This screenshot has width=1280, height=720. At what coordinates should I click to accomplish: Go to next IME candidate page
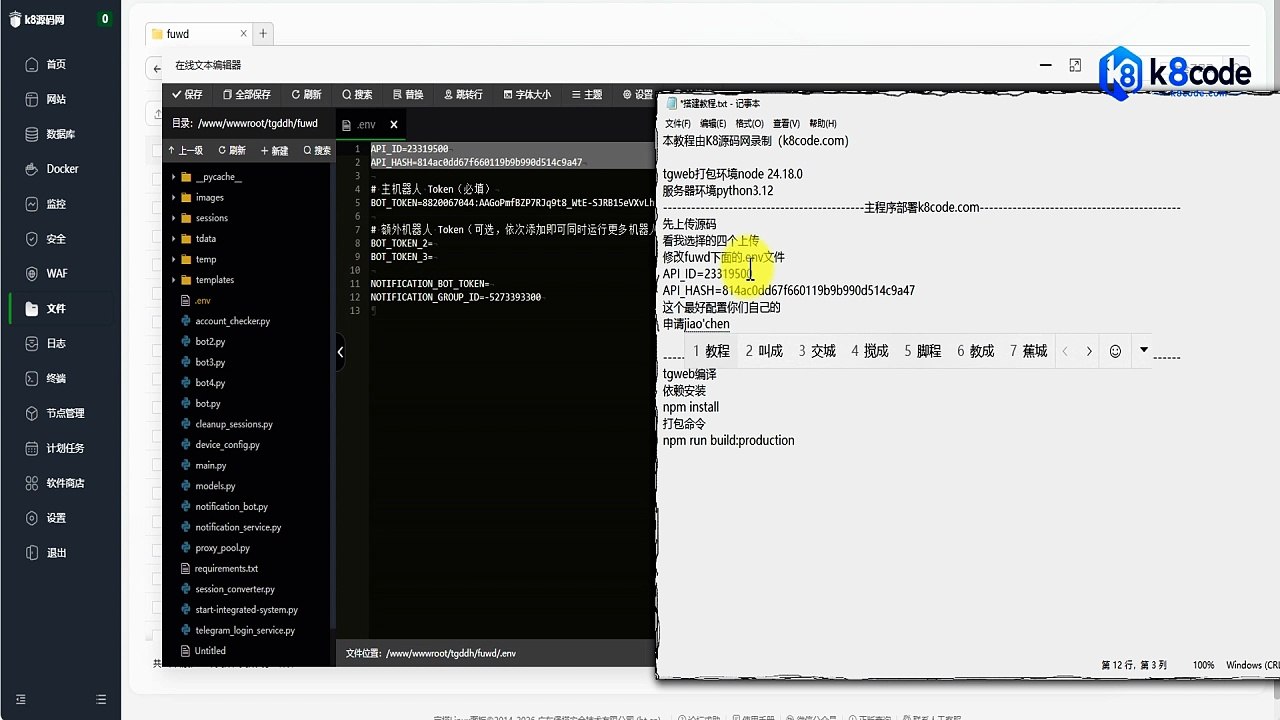pyautogui.click(x=1089, y=352)
